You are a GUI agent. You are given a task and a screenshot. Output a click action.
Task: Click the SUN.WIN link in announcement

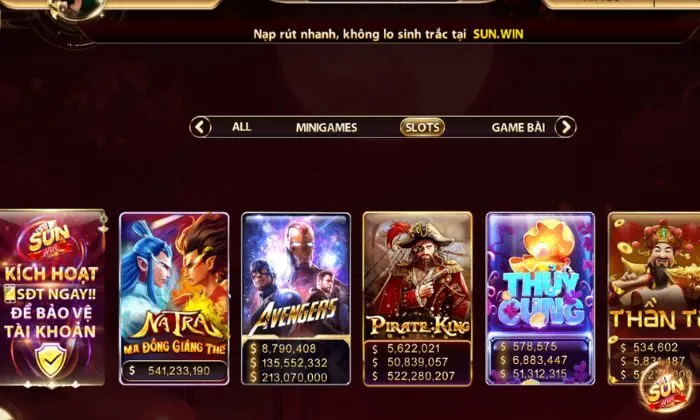click(x=498, y=34)
